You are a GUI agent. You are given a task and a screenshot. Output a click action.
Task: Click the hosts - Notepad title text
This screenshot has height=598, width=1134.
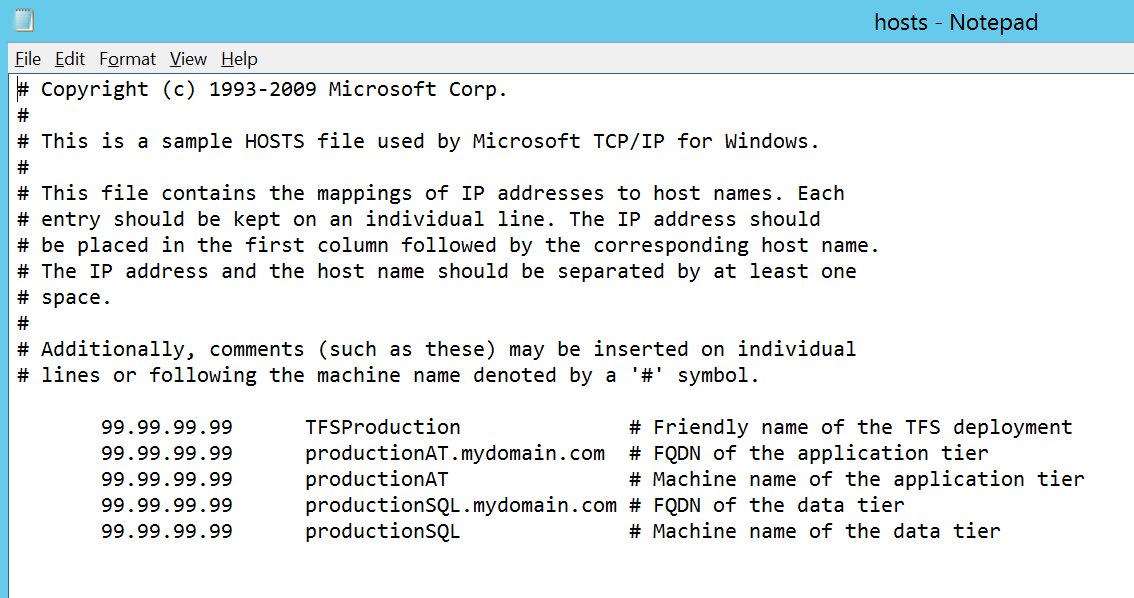pyautogui.click(x=955, y=22)
